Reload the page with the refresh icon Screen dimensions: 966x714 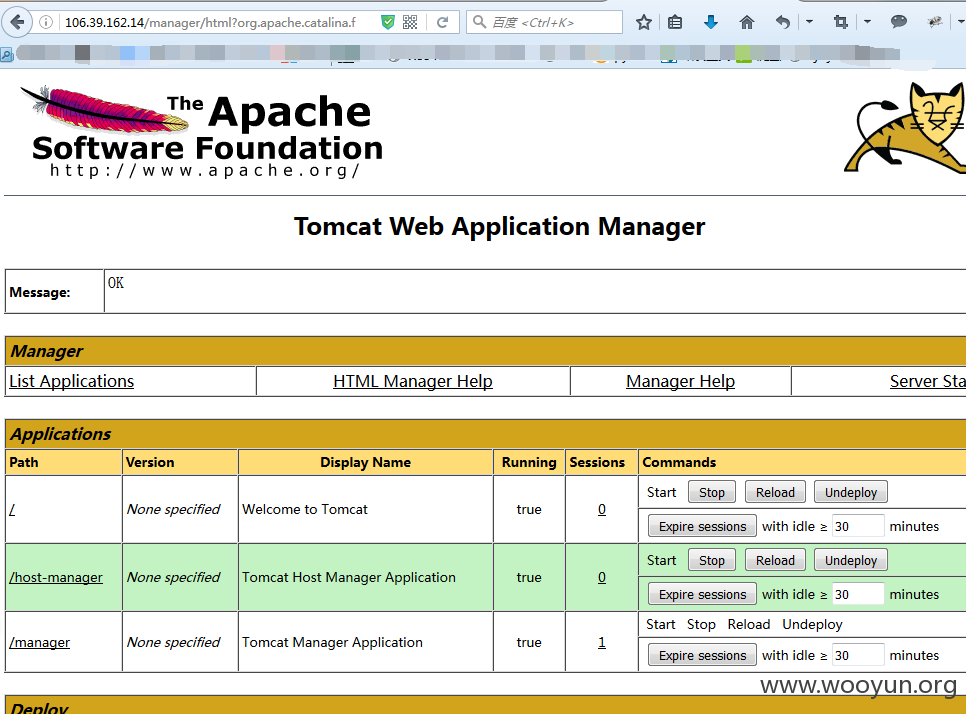(442, 23)
